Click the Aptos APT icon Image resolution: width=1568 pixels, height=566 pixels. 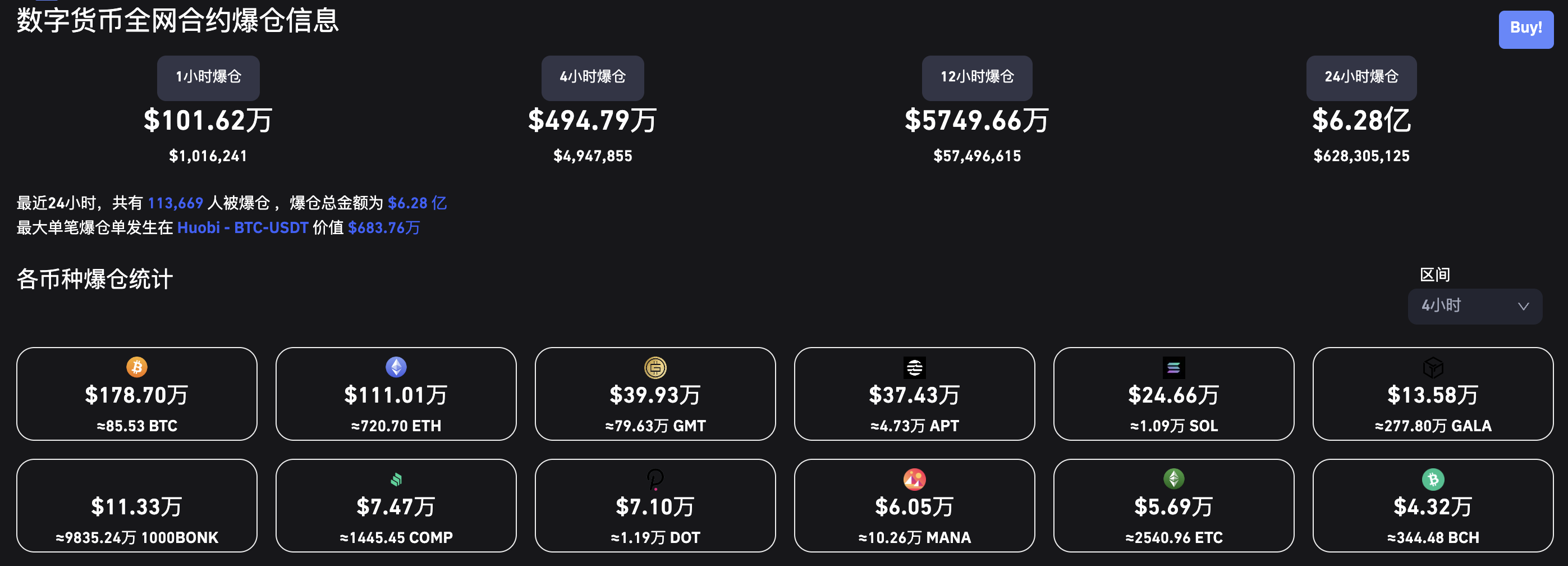914,367
